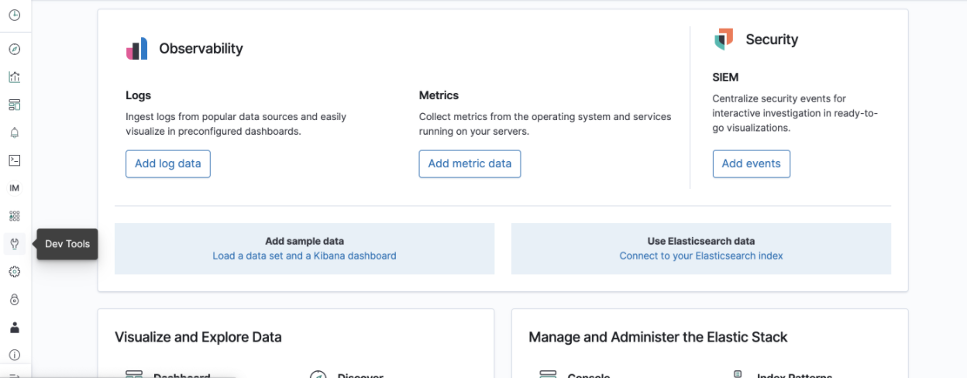Open Security lock icon in sidebar
This screenshot has width=968, height=379.
(x=15, y=299)
